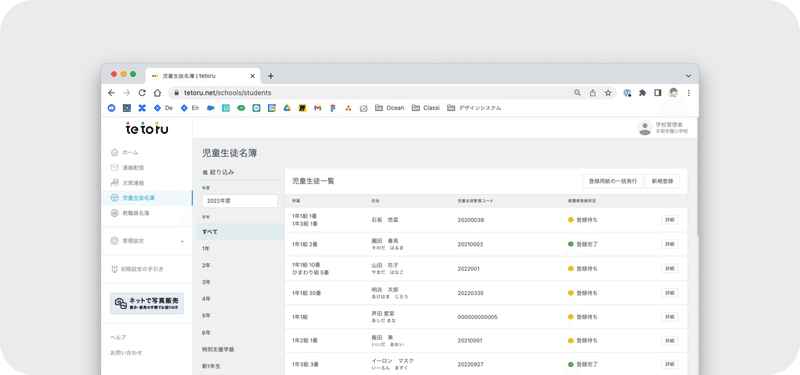Open 詳細 for イーロン マスク
This screenshot has width=800, height=375.
670,364
